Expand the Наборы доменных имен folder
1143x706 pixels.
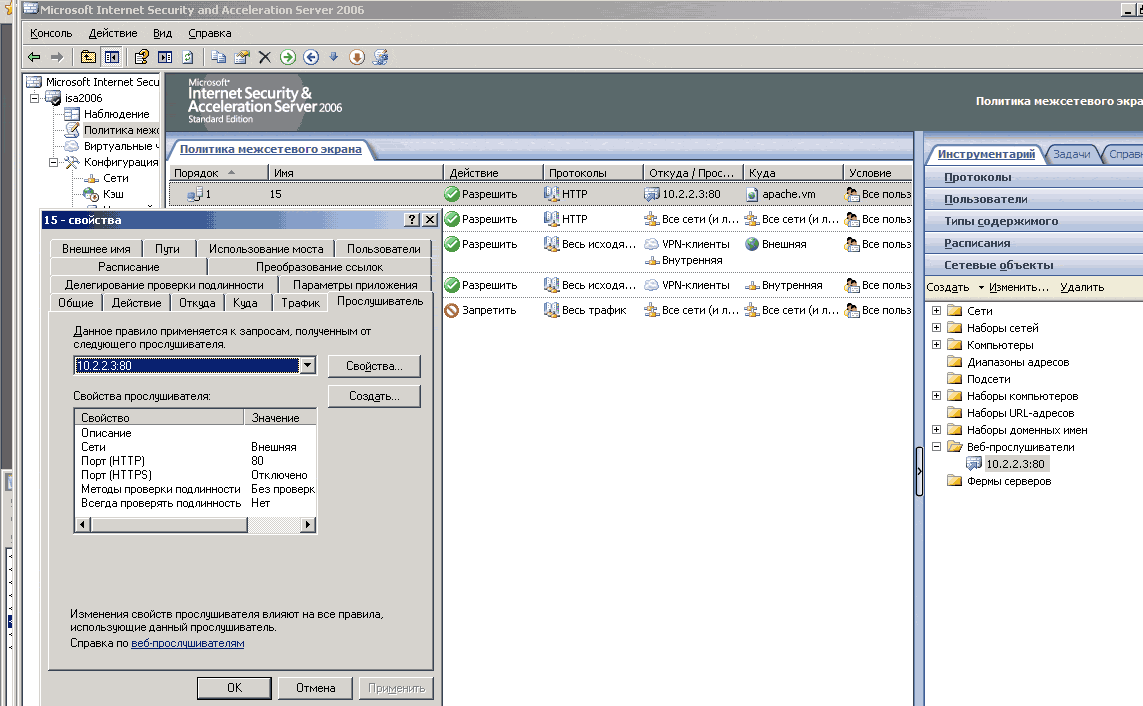(x=937, y=429)
